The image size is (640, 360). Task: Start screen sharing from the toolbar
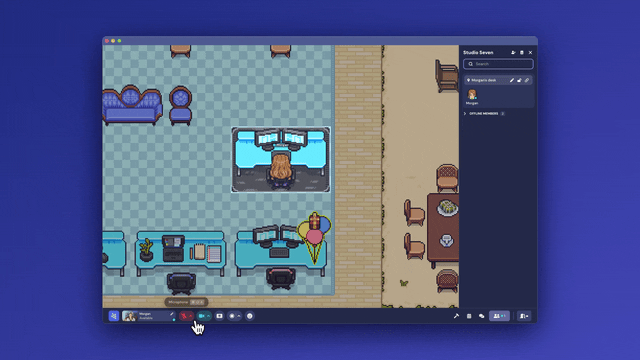219,316
